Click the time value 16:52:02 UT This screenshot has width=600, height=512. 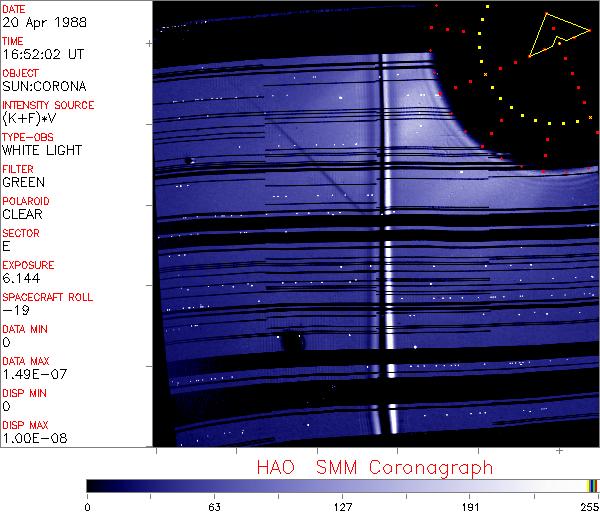click(x=42, y=55)
